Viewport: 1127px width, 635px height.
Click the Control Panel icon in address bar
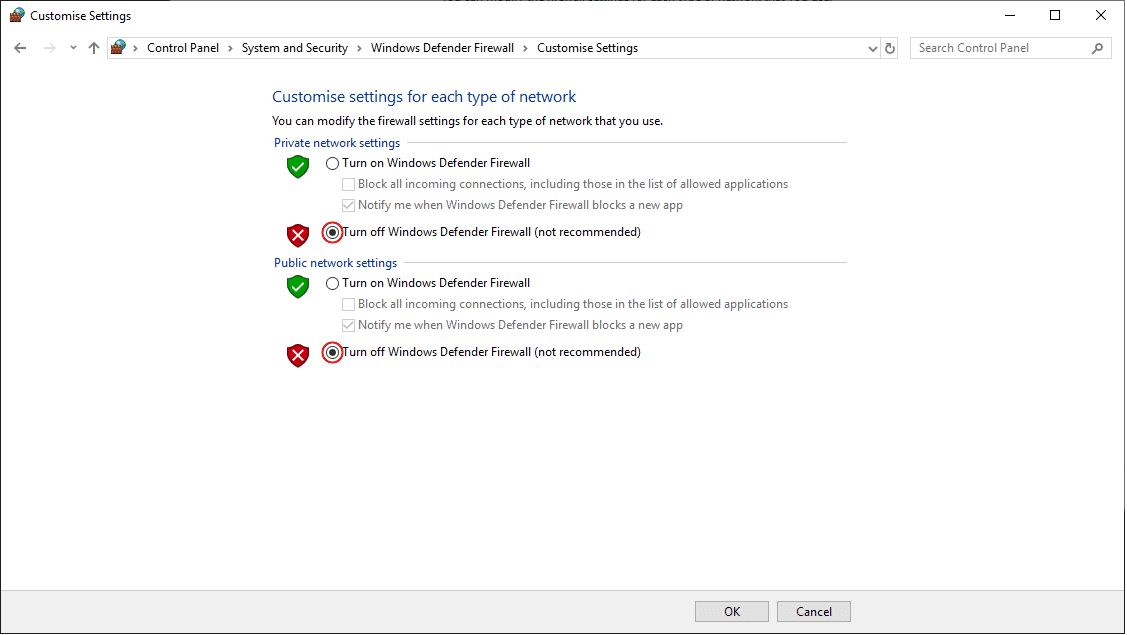[x=119, y=48]
